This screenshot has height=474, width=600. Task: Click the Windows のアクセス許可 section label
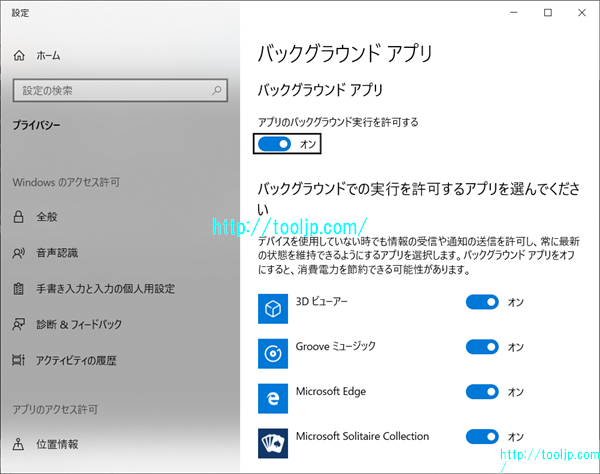click(x=66, y=182)
